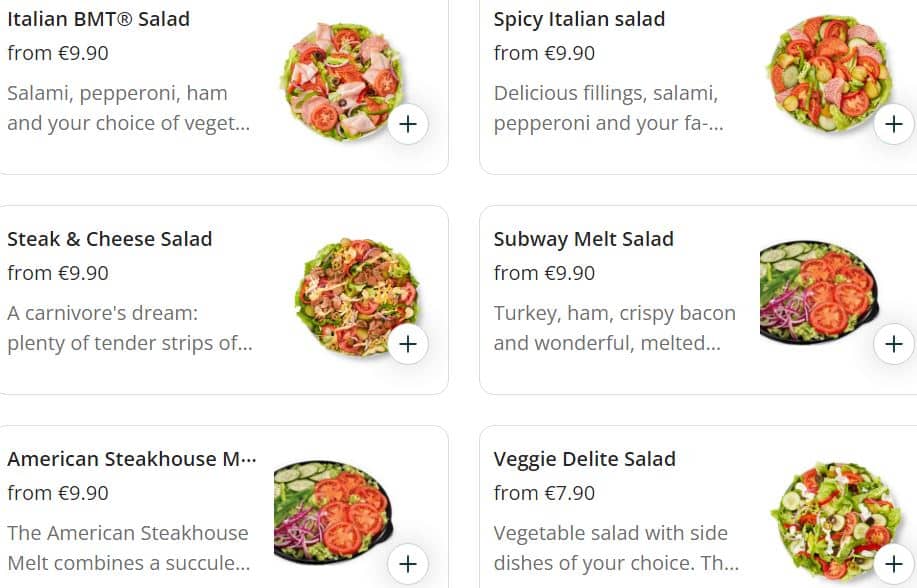Click the Steak & Cheese Salad heading
The width and height of the screenshot is (917, 588).
coord(110,239)
